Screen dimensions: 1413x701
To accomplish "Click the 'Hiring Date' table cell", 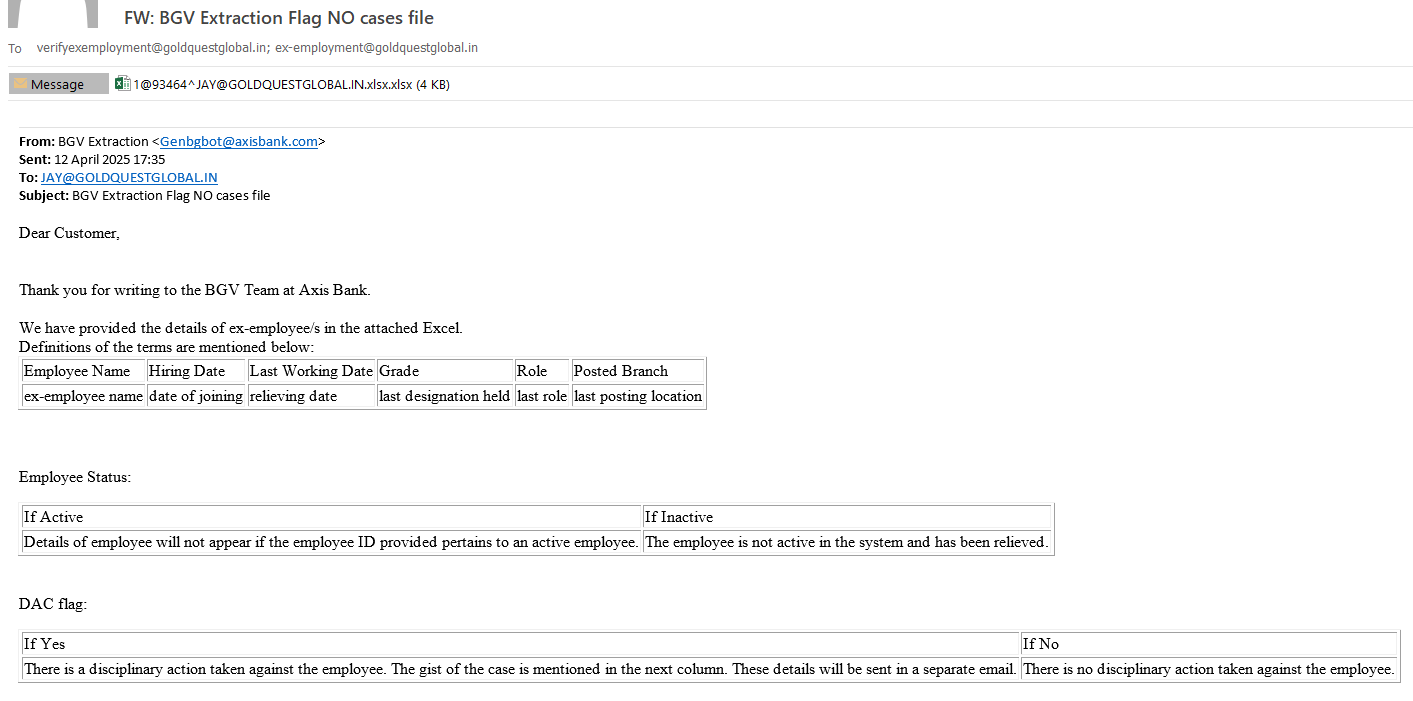I will [196, 371].
